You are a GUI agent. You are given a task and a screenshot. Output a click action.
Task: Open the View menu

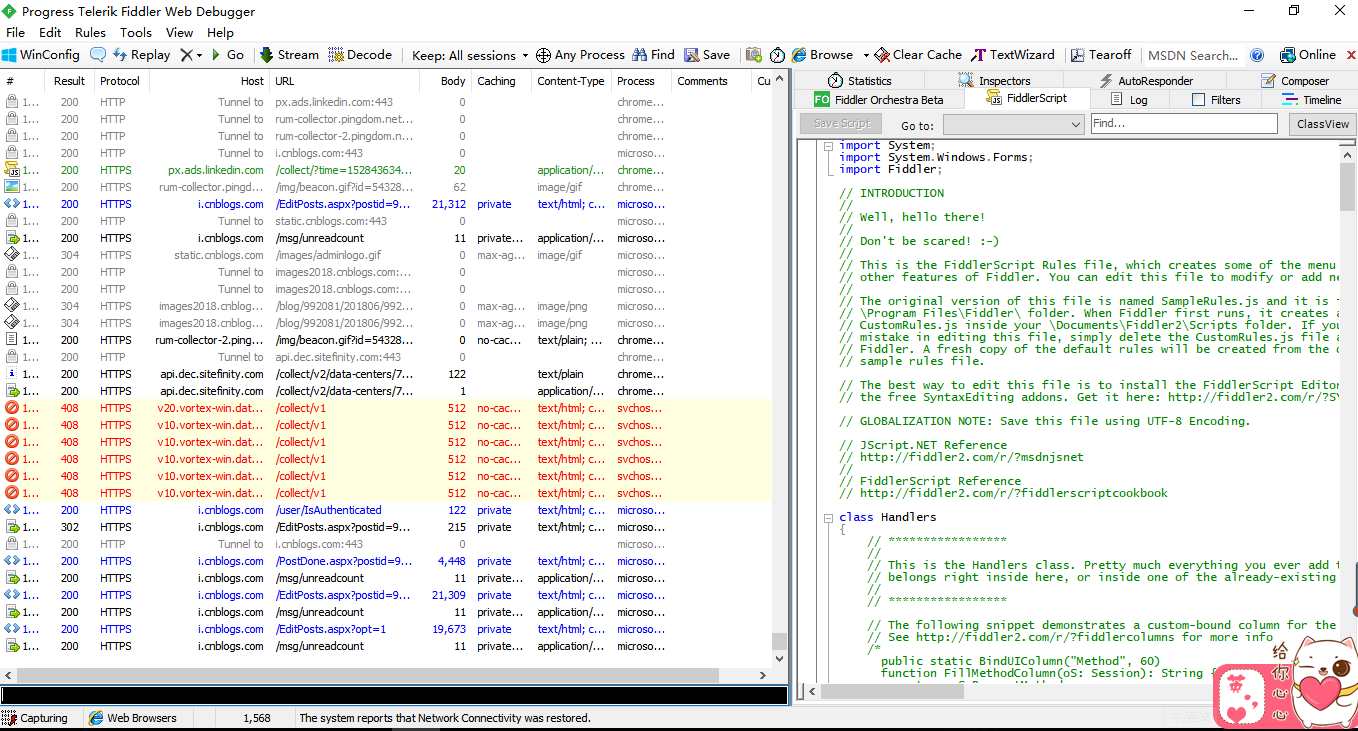tap(180, 33)
